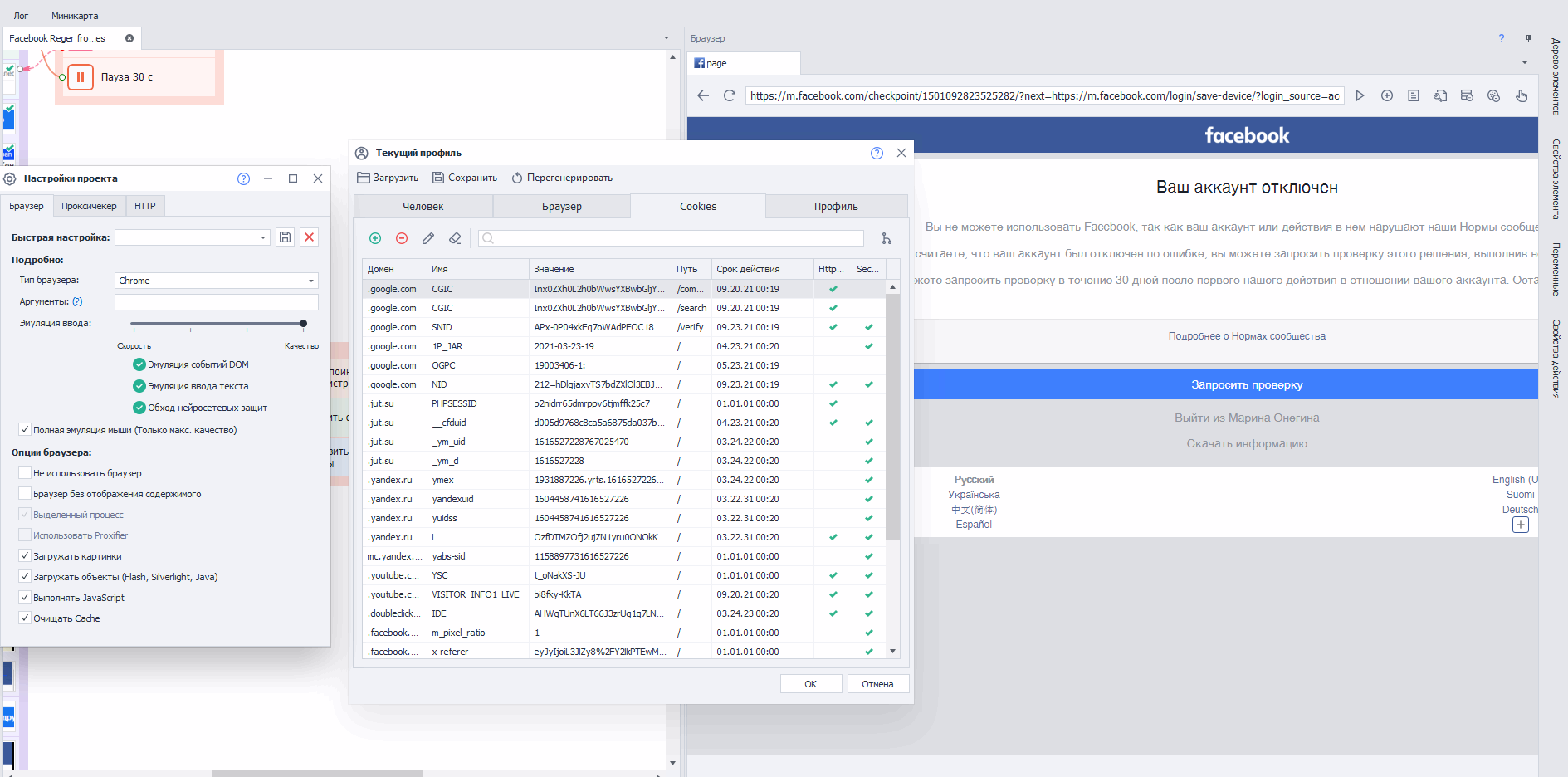This screenshot has height=777, width=1568.
Task: Uncheck Загружать объекты (Flash, Silverlight, Java)
Action: 25,577
